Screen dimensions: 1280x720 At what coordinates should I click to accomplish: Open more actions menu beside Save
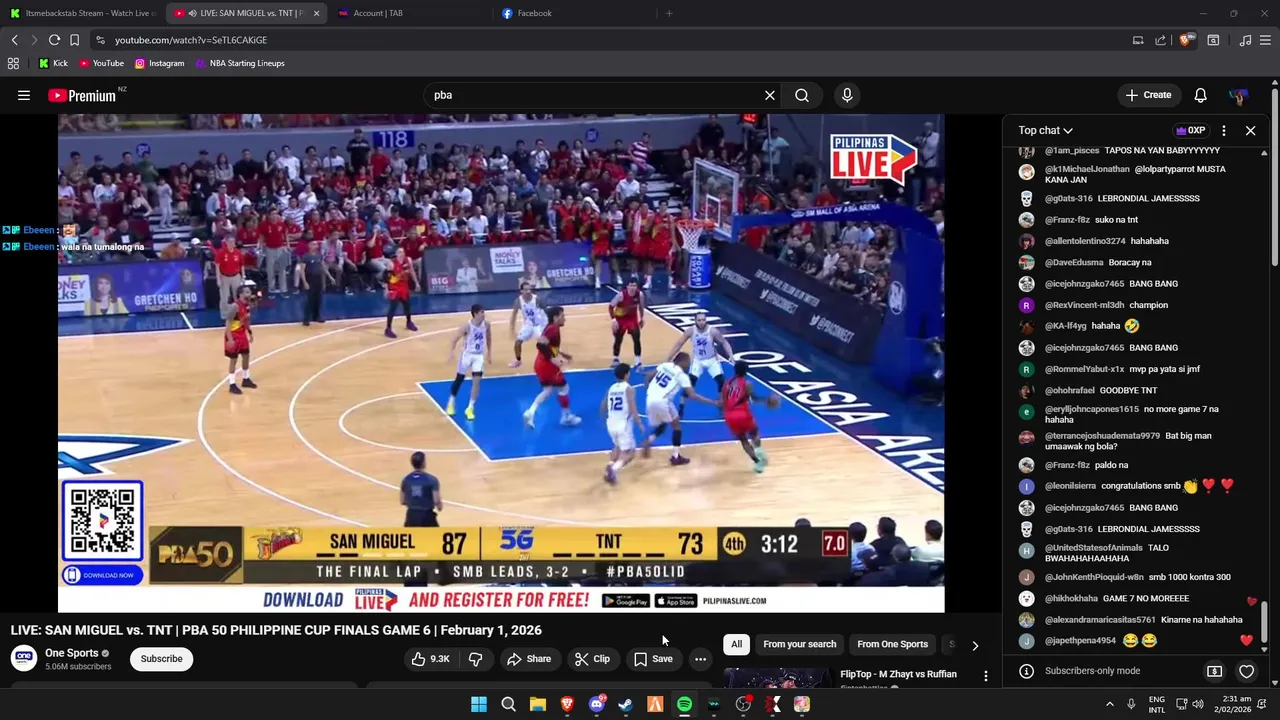point(700,659)
